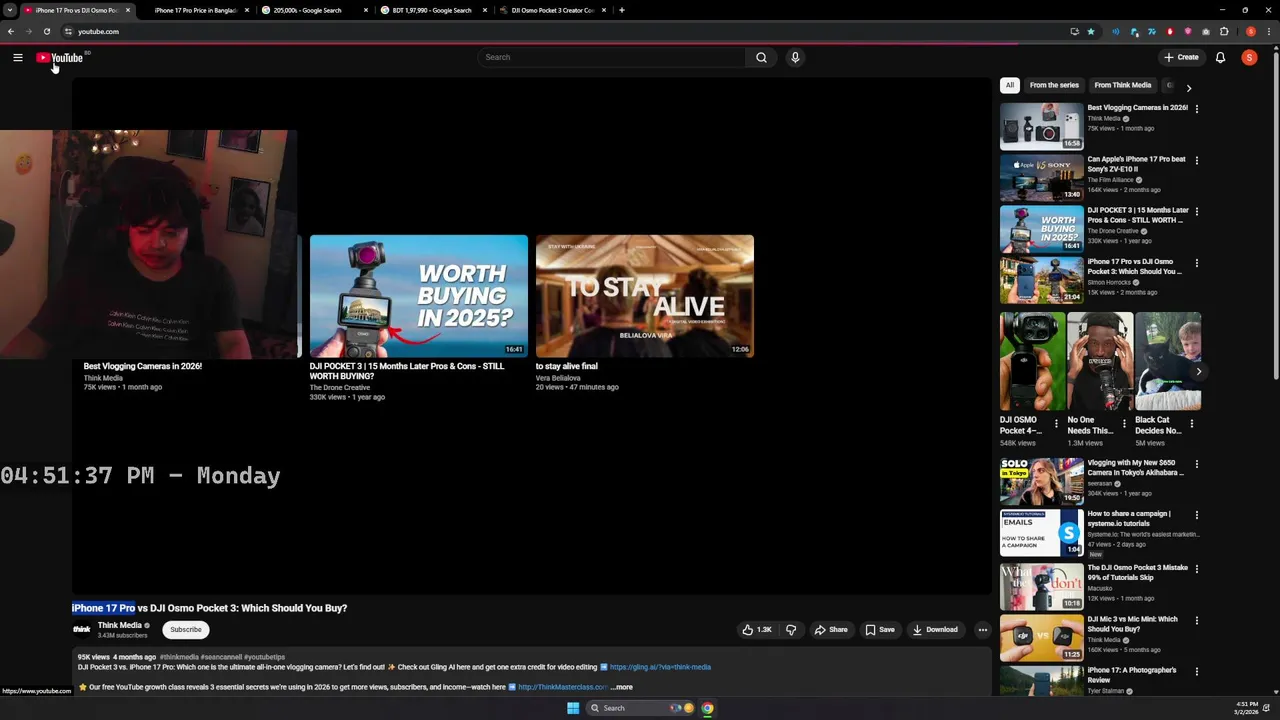Click the search magnifier button
The image size is (1280, 720).
pos(761,57)
